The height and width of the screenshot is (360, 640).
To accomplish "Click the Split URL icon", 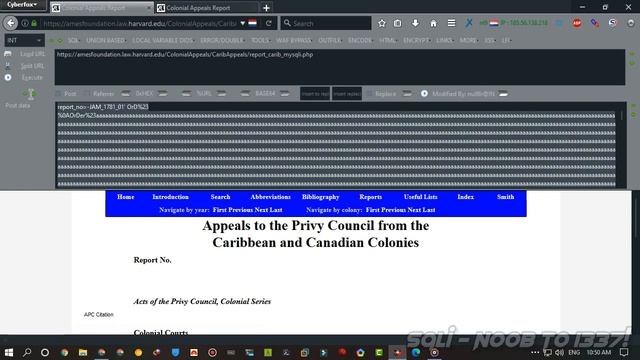I will click(8, 66).
